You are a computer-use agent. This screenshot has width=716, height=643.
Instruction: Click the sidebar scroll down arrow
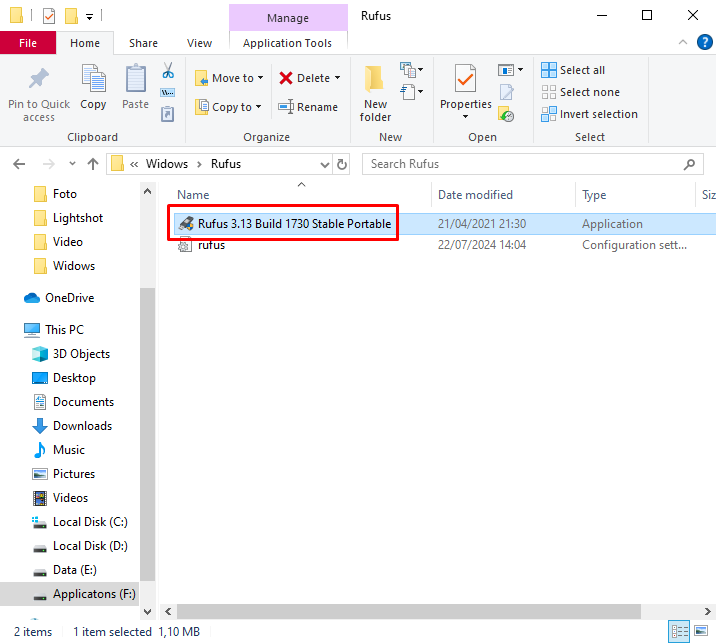(x=147, y=611)
